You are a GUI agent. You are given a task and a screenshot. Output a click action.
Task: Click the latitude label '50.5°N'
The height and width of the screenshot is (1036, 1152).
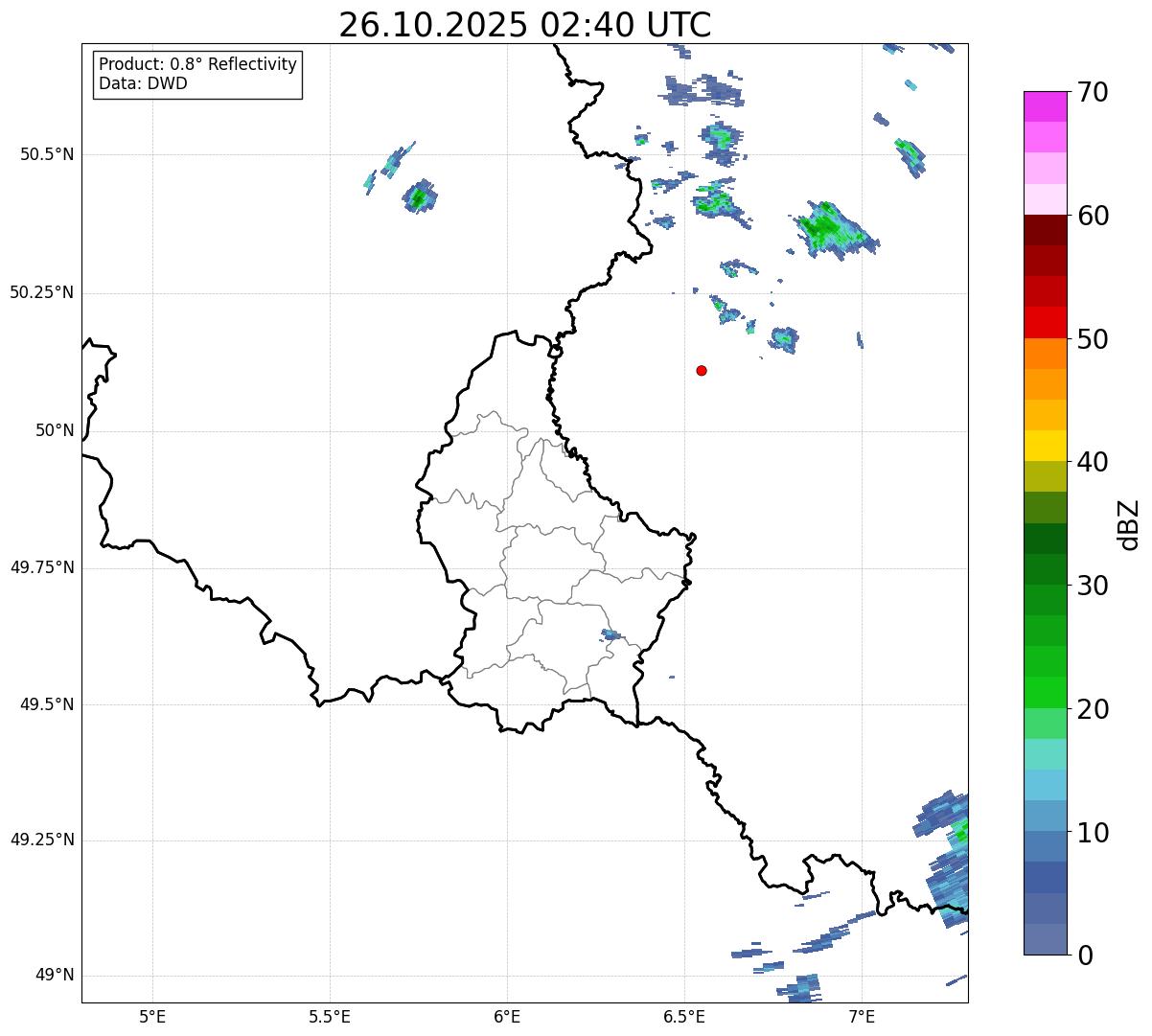pos(47,154)
